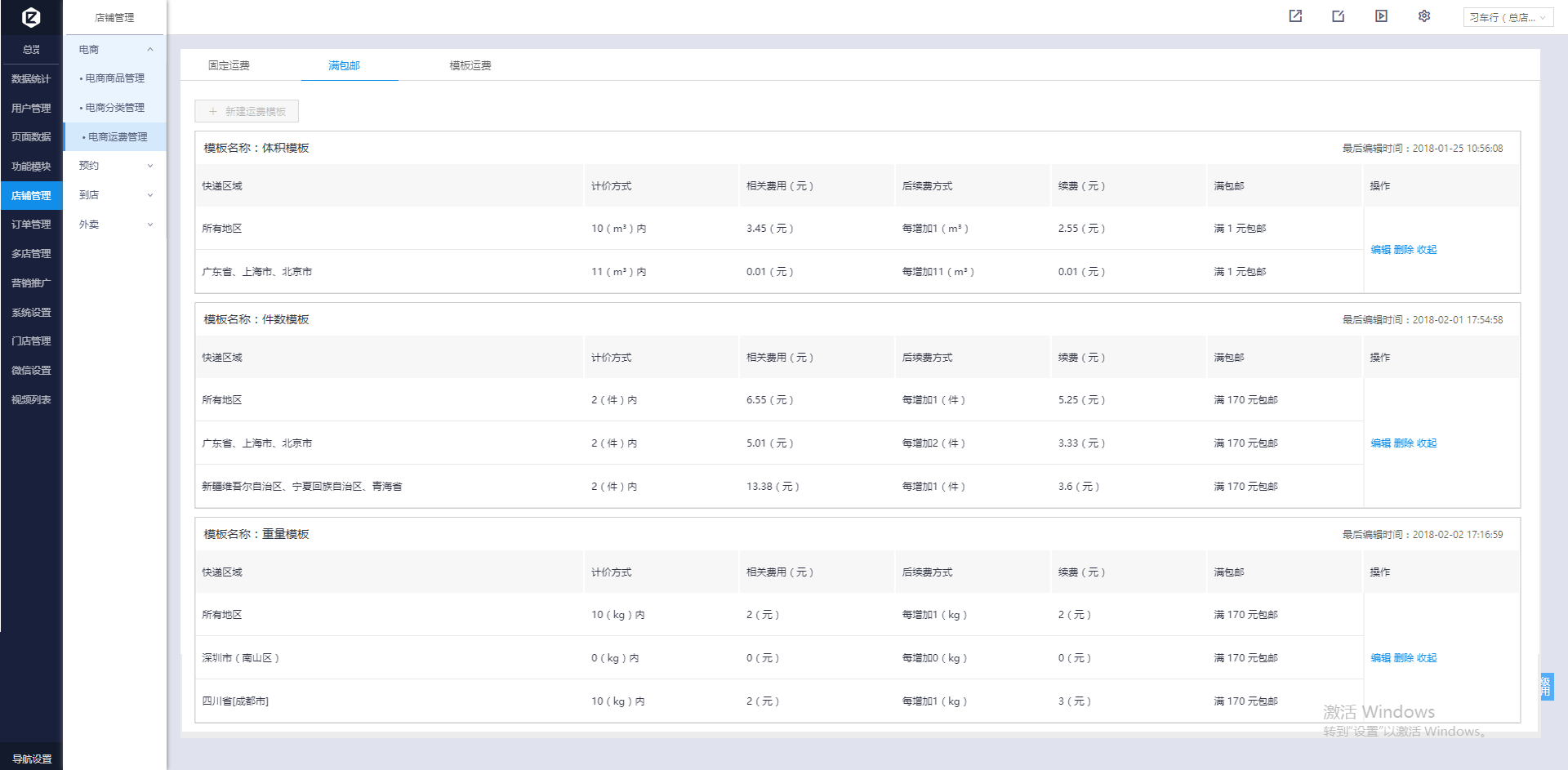This screenshot has height=770, width=1568.
Task: Click 编辑 for the 体积模板 template
Action: click(x=1380, y=250)
